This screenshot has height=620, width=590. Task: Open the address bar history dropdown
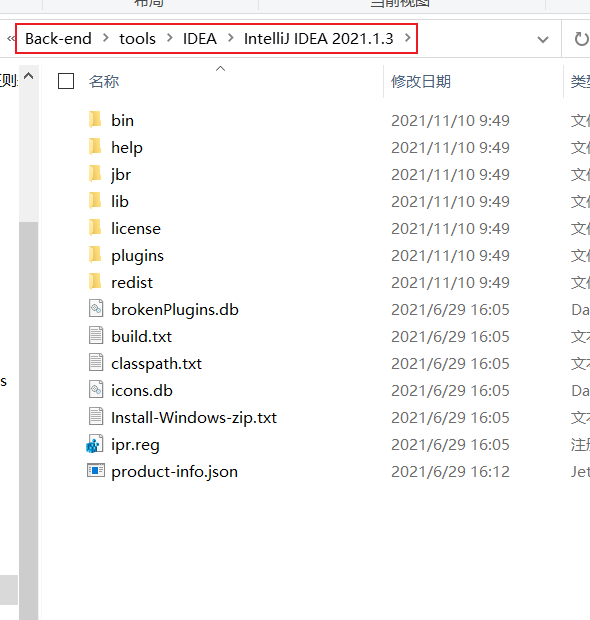[543, 39]
